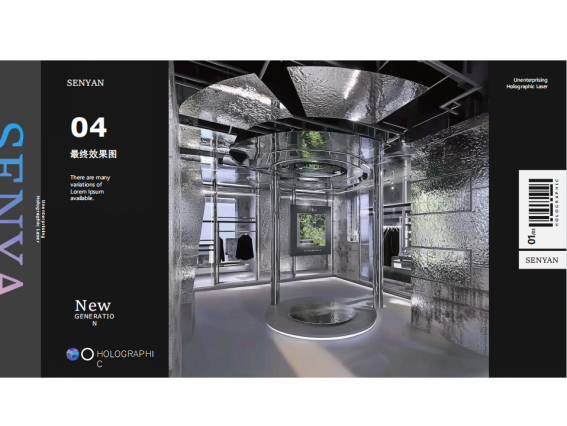Click the large 04 page number
Screen dimensions: 567x426
tap(89, 127)
